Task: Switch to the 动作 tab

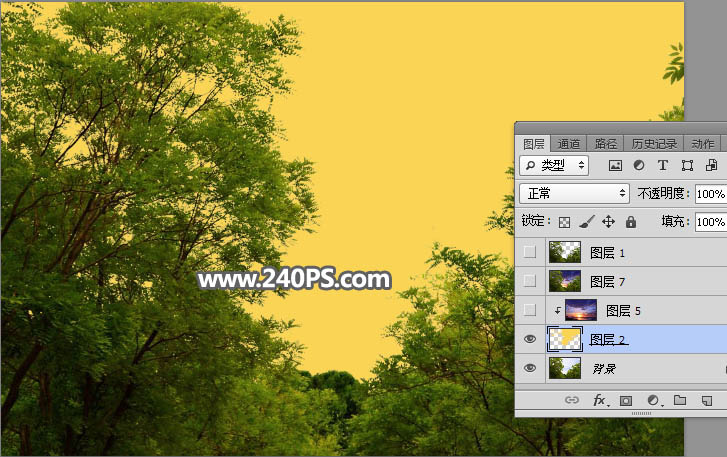Action: [703, 144]
